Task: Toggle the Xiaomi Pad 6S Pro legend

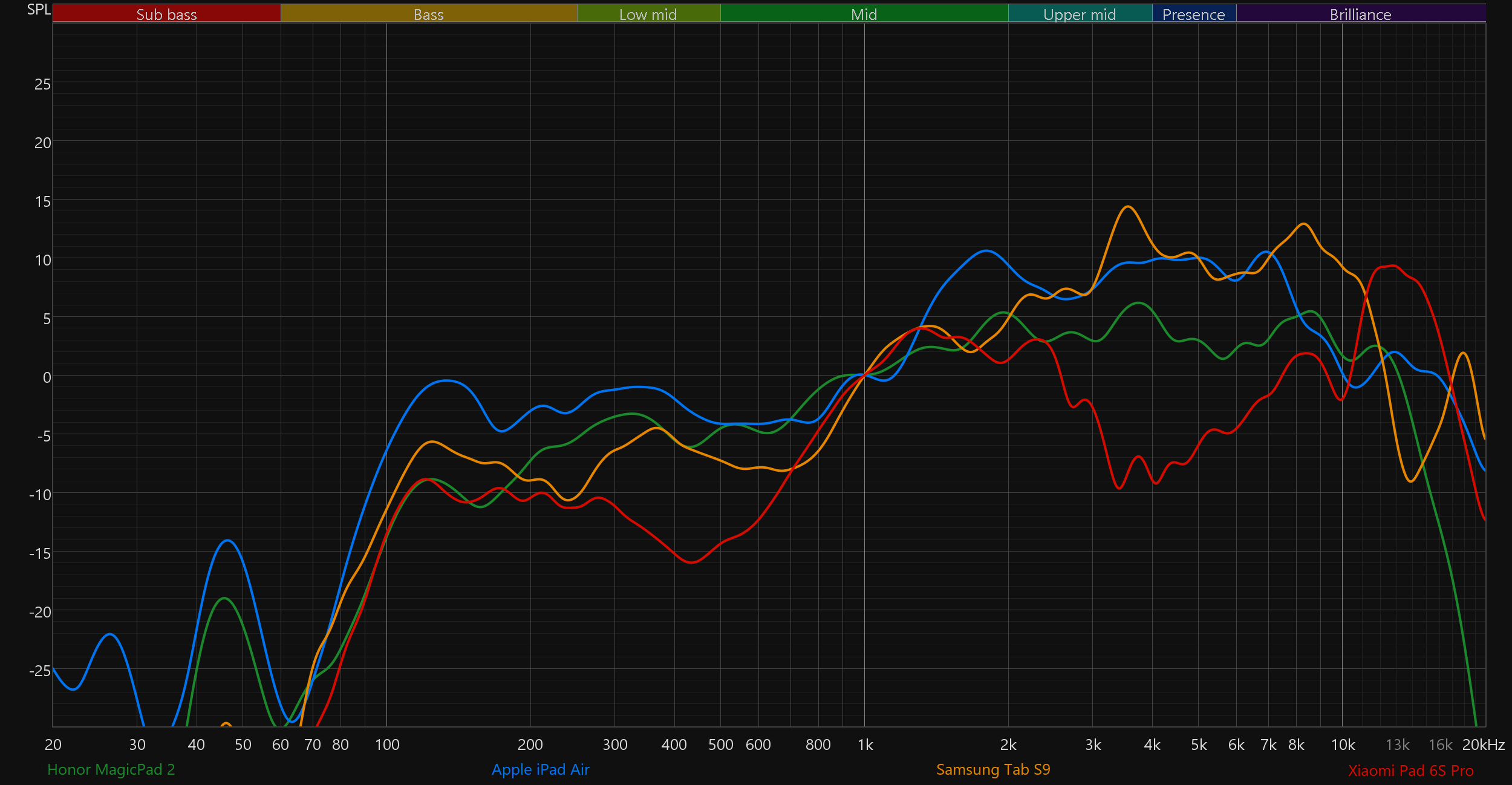Action: (1410, 770)
